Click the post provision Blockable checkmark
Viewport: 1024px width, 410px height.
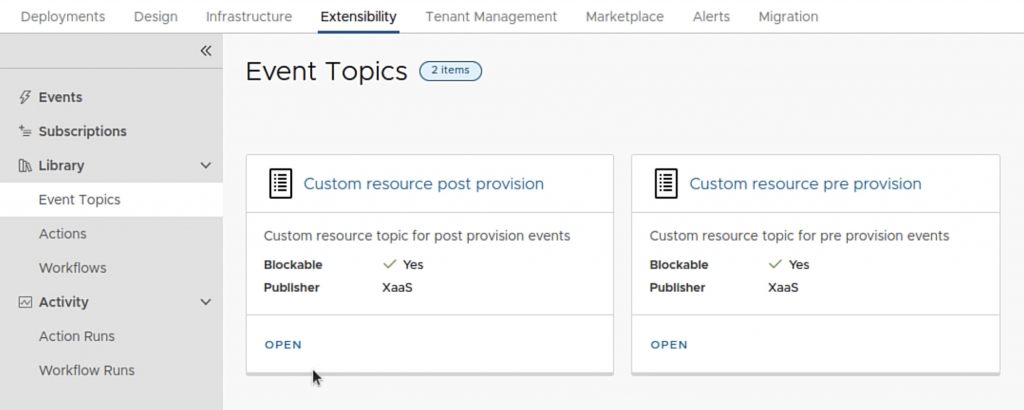point(390,265)
